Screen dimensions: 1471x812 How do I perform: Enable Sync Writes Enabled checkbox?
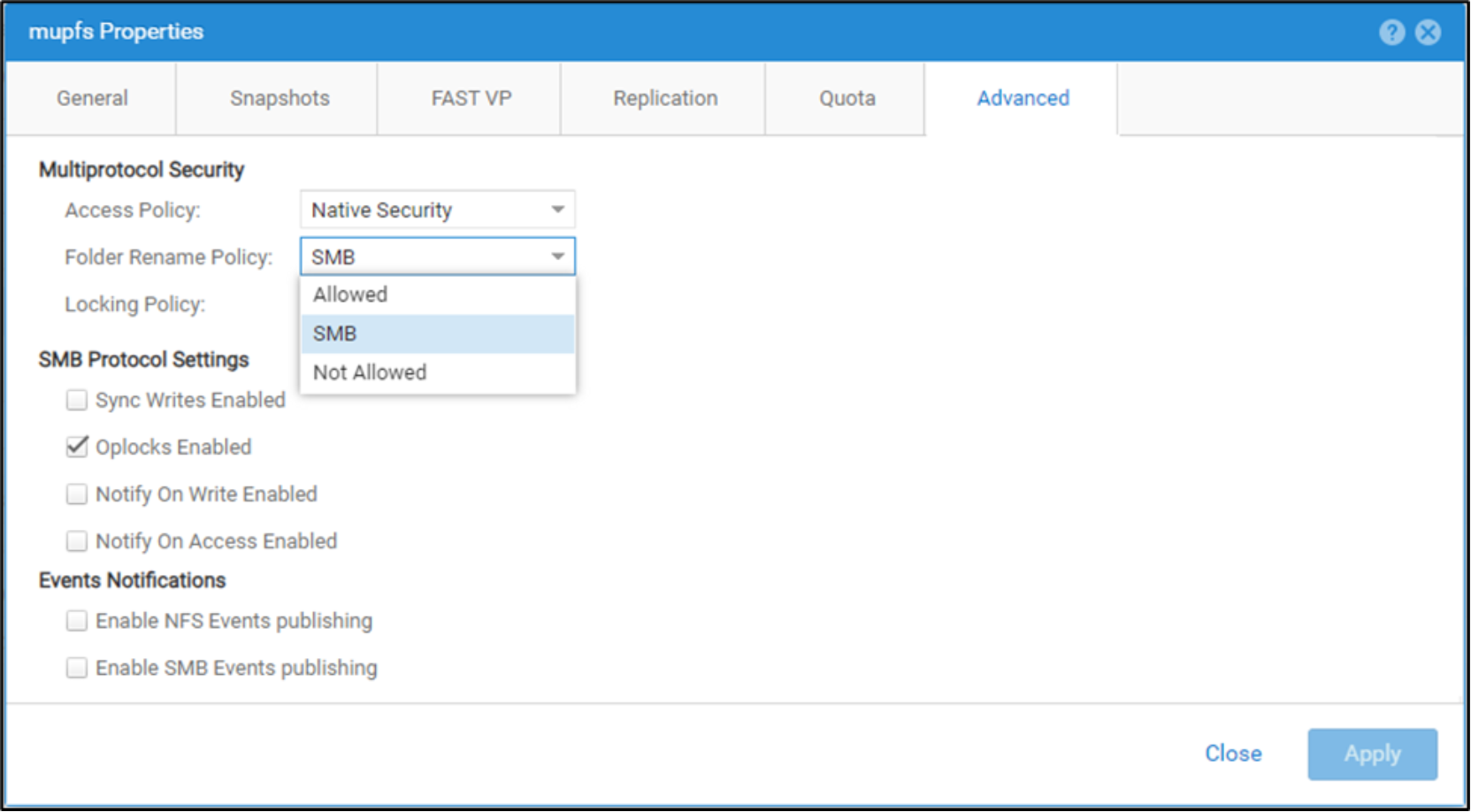[x=77, y=400]
